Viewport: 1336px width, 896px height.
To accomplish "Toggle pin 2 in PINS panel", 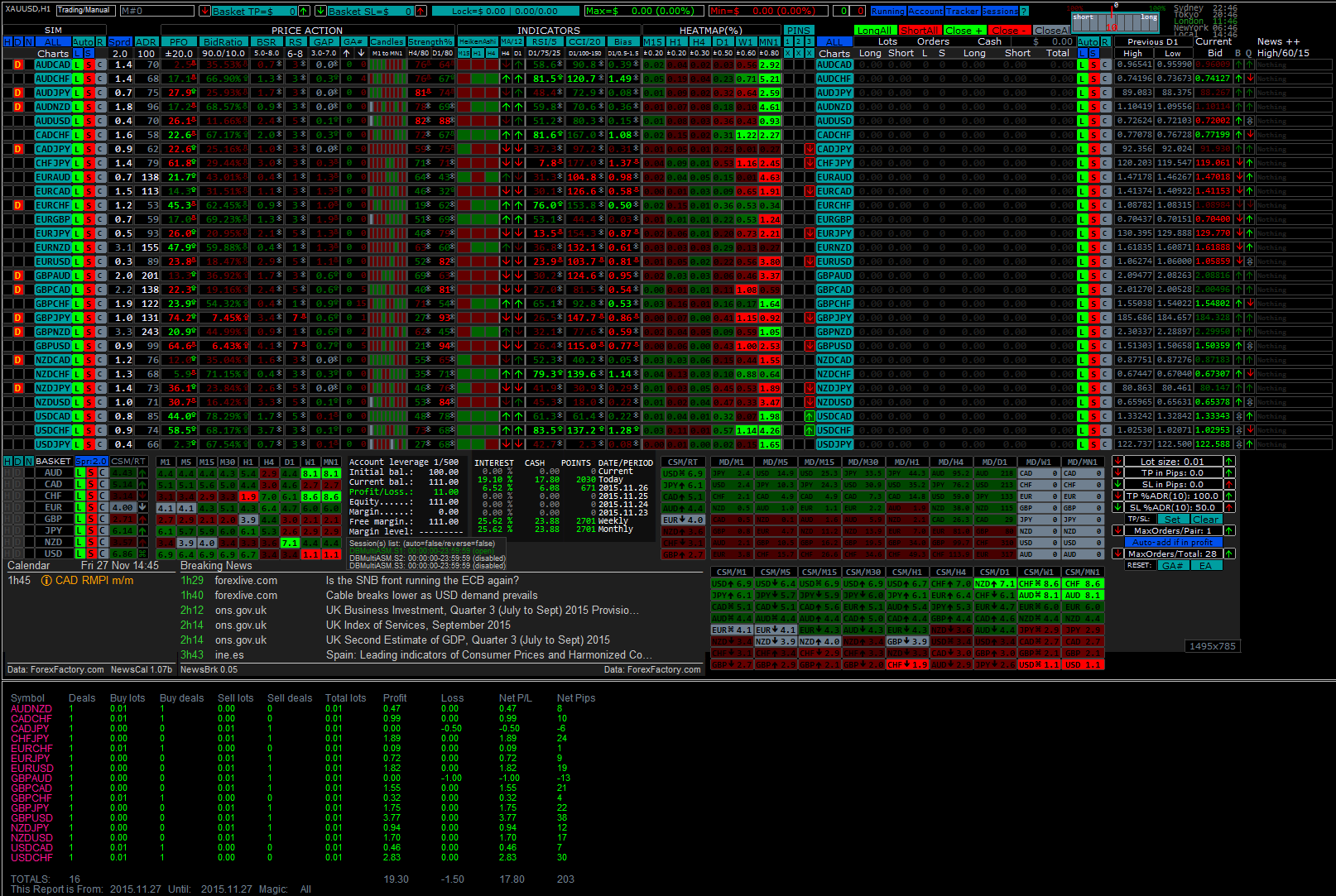I will (799, 41).
